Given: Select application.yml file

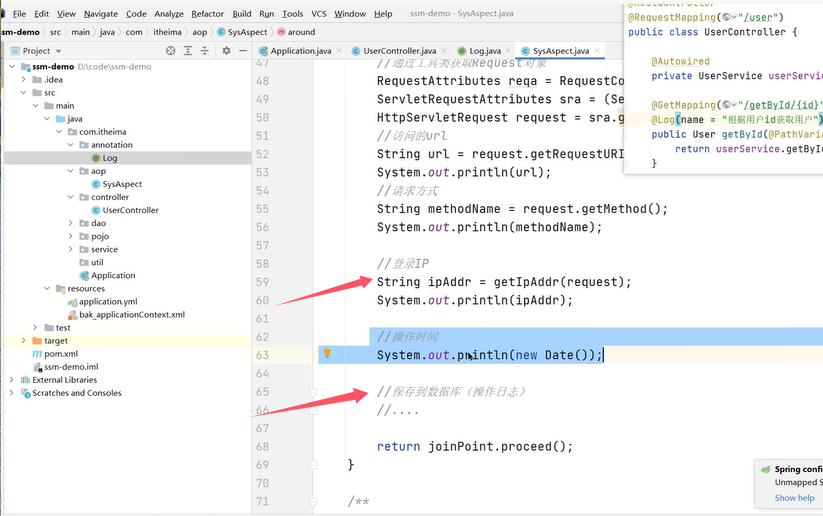Looking at the screenshot, I should [108, 302].
